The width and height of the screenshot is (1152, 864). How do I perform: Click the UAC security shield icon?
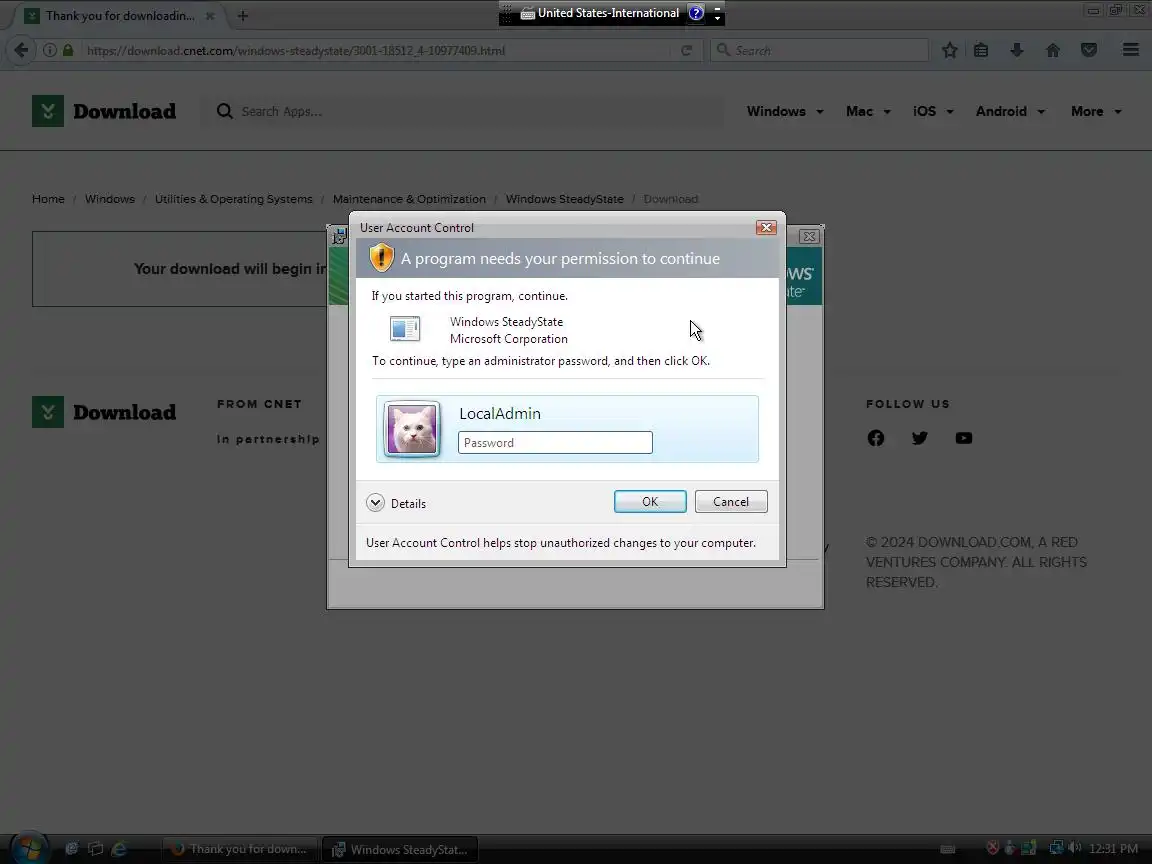pyautogui.click(x=381, y=258)
